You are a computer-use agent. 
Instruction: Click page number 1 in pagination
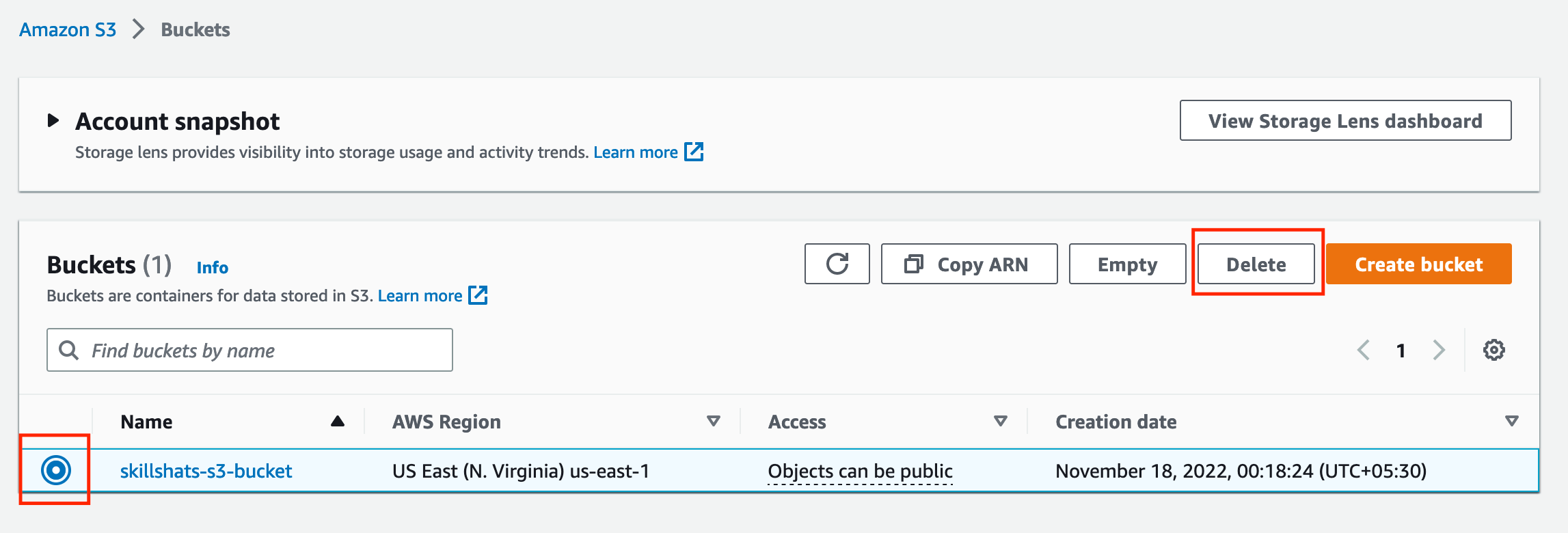[1401, 351]
